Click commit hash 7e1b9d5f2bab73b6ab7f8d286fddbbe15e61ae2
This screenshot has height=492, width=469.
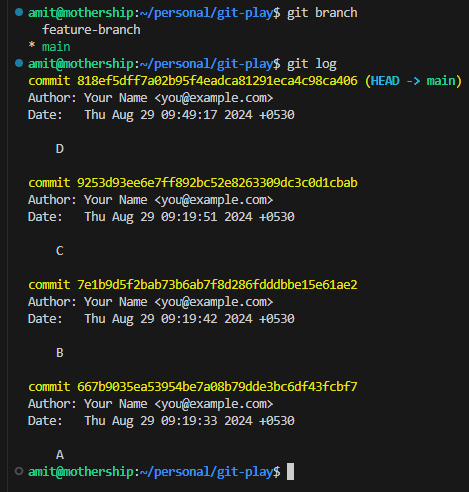coord(217,285)
